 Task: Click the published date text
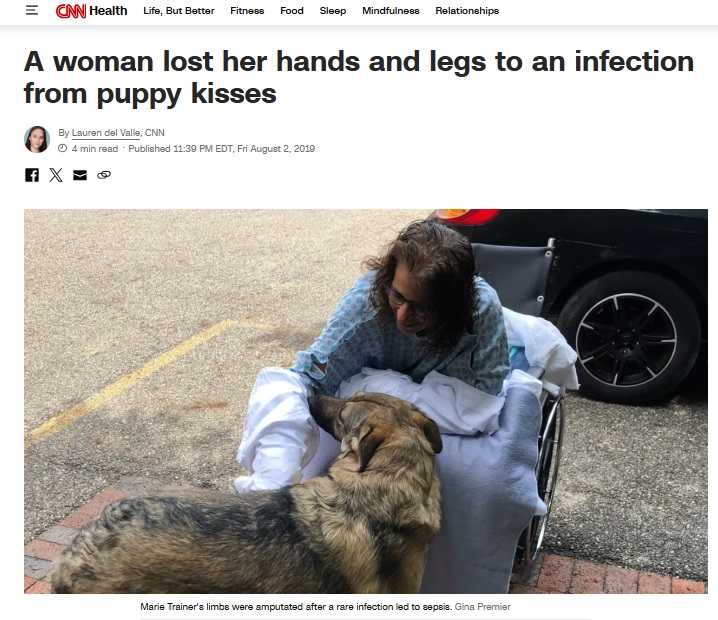click(x=222, y=148)
